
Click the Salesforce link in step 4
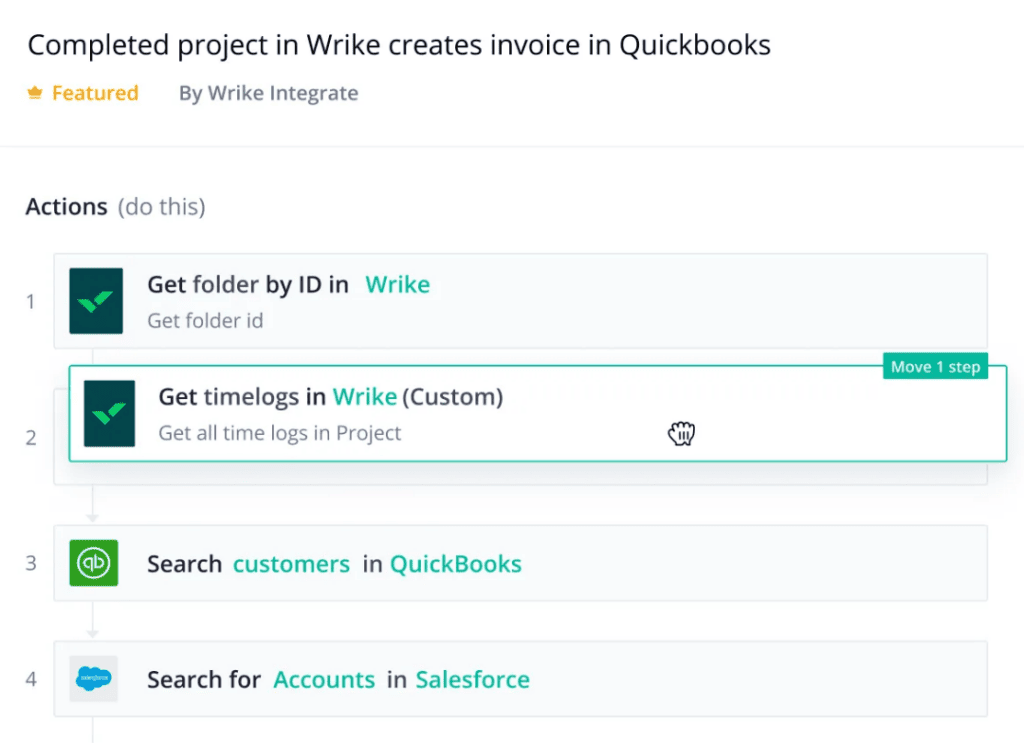click(473, 680)
